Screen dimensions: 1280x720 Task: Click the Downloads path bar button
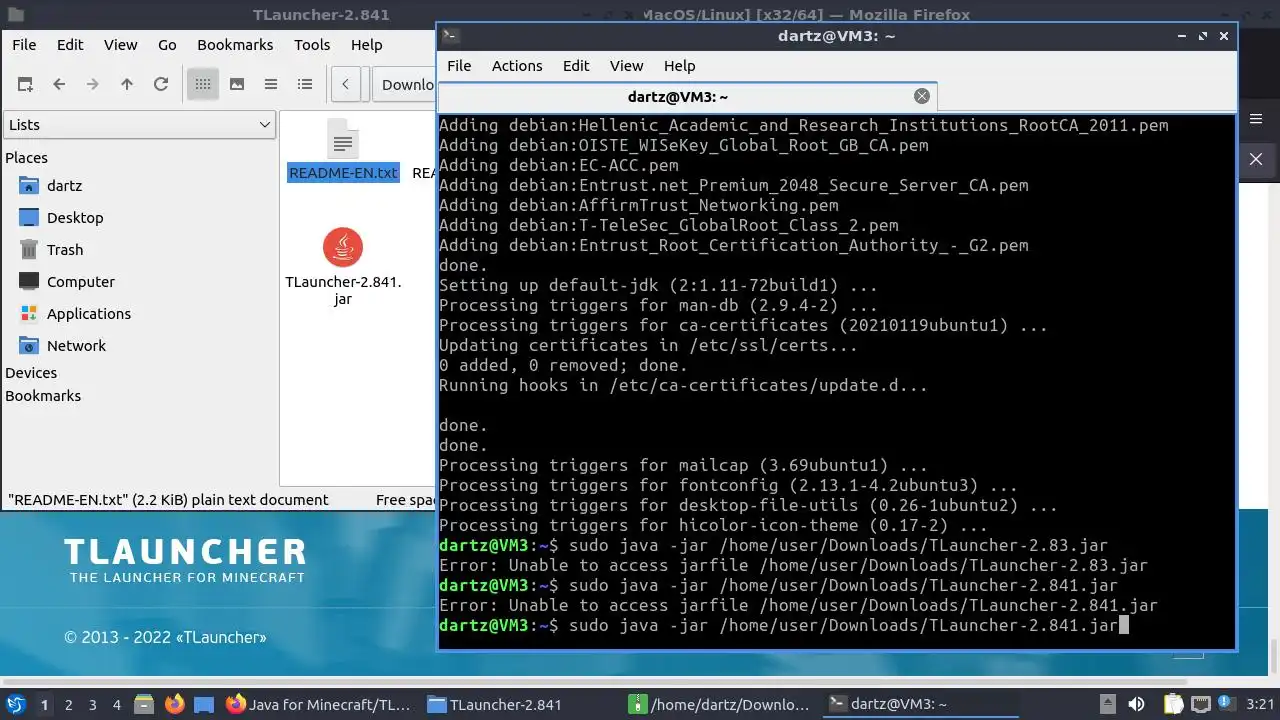coord(405,84)
